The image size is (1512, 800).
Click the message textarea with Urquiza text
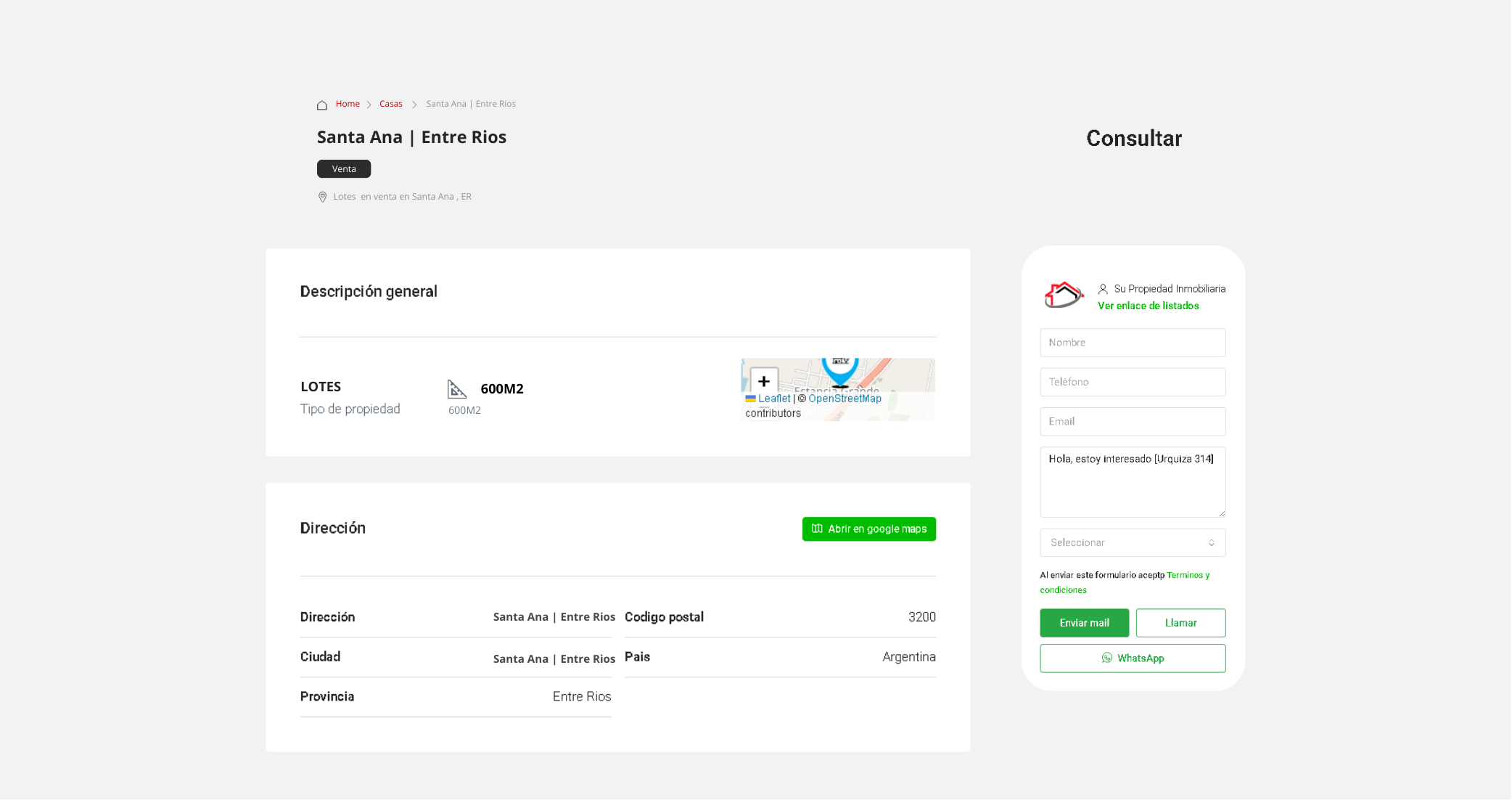[x=1132, y=482]
